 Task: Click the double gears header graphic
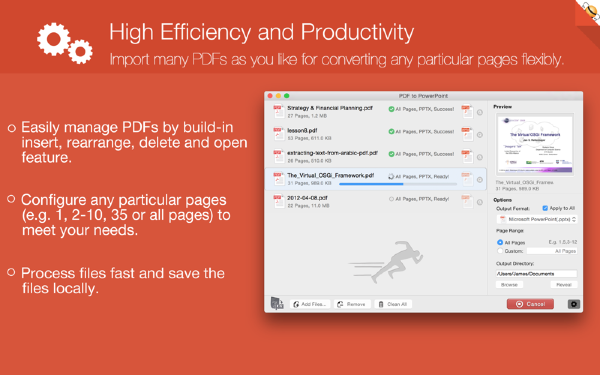click(65, 43)
